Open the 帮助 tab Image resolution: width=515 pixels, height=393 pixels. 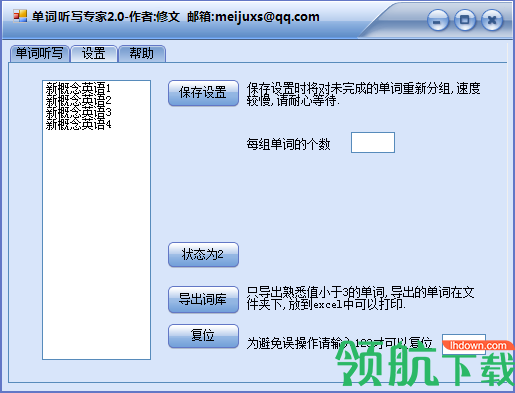(x=142, y=54)
